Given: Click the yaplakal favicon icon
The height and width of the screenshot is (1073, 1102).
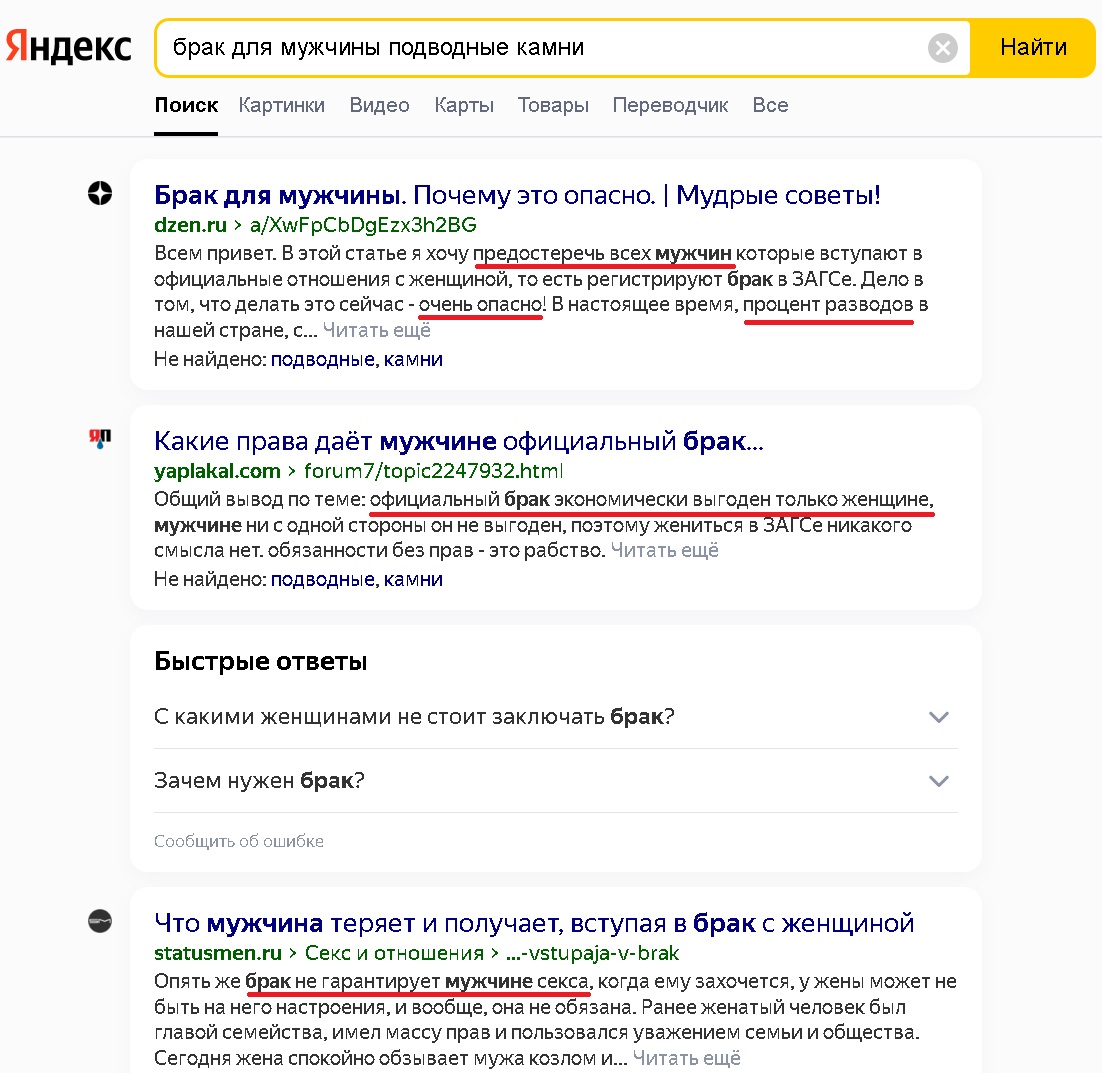Looking at the screenshot, I should coord(100,438).
